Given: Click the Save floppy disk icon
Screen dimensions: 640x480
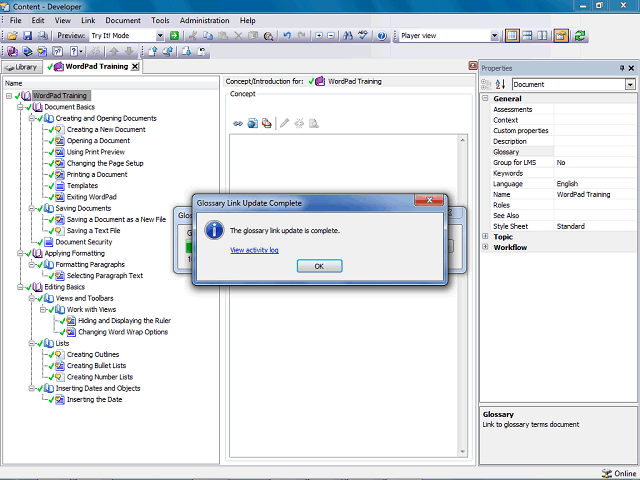Looking at the screenshot, I should (27, 36).
